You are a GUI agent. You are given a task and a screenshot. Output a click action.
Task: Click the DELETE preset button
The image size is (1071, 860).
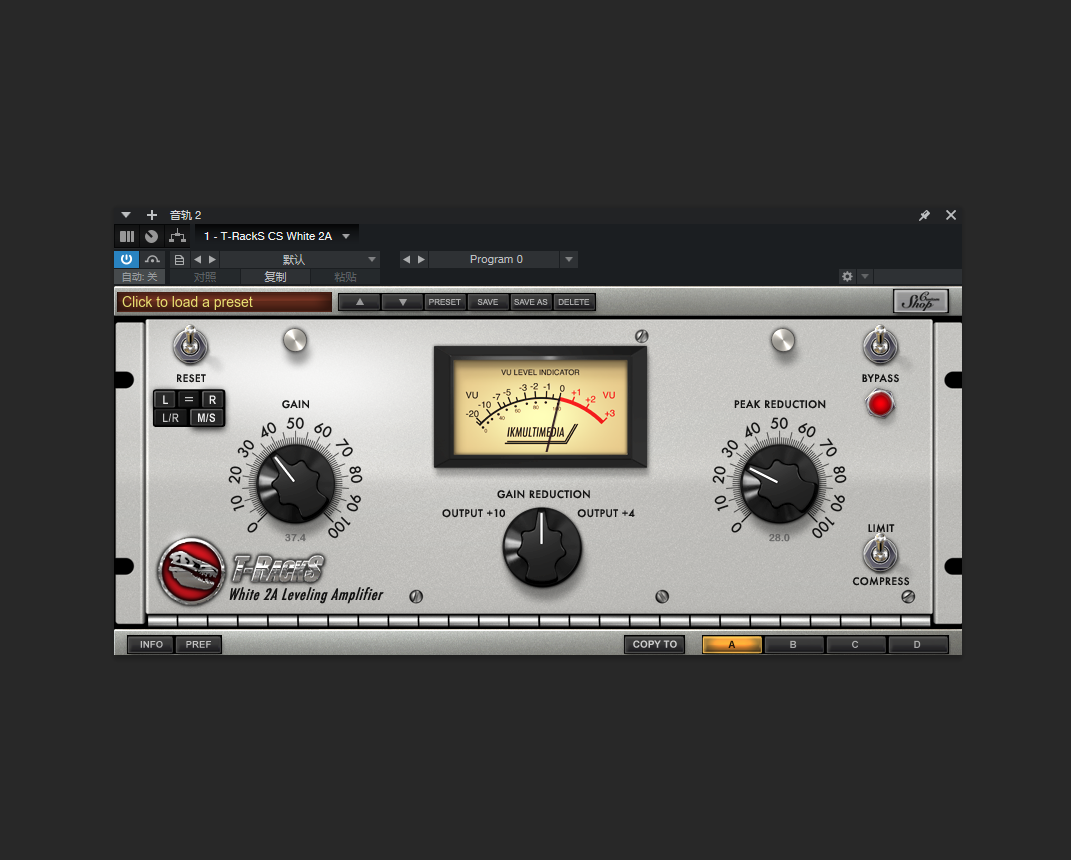click(574, 302)
